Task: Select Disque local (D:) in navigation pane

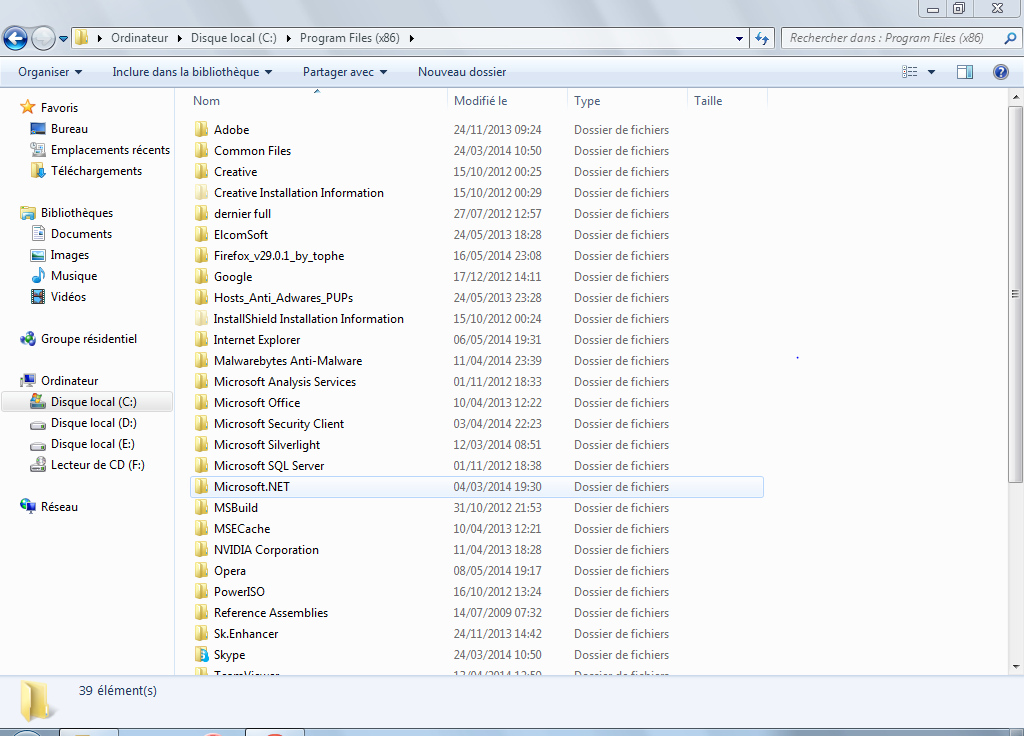Action: 84,423
